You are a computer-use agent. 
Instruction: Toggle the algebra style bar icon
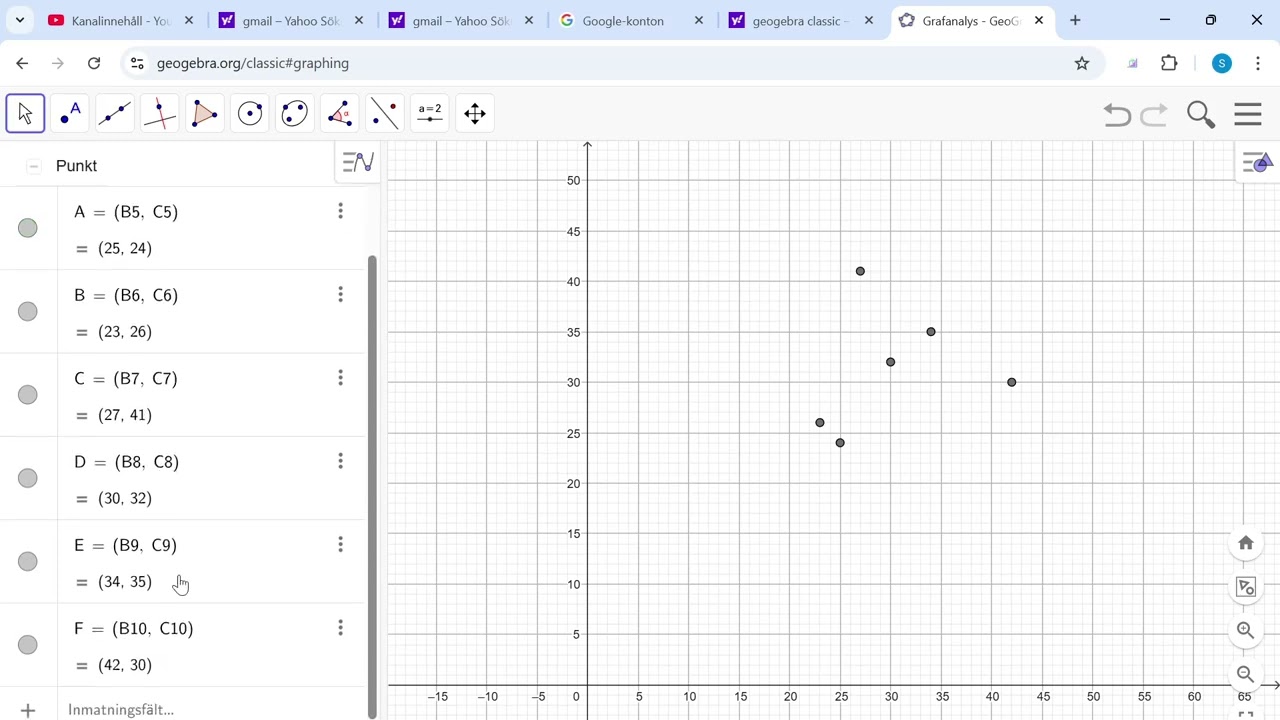tap(358, 162)
